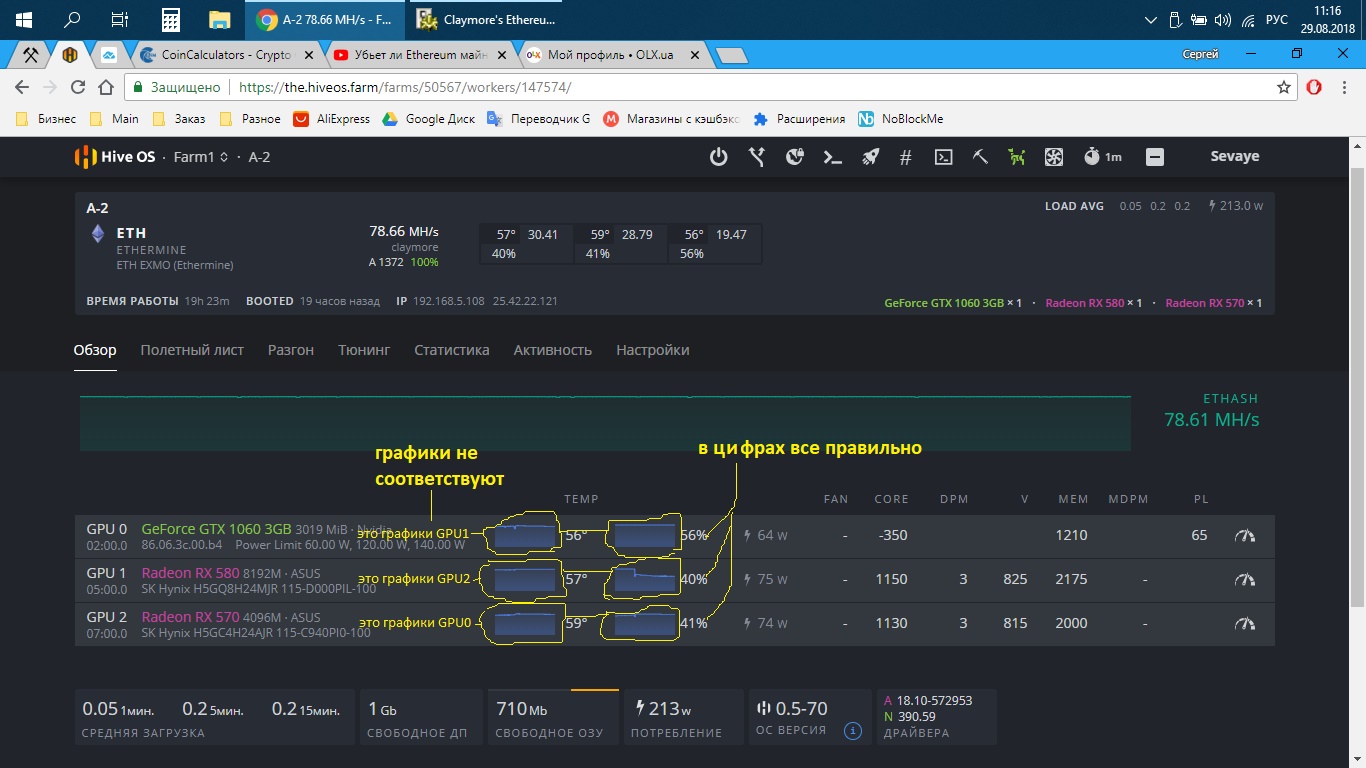Switch to Claymore's Ethereum taskbar window
Image resolution: width=1366 pixels, height=768 pixels.
[x=487, y=20]
